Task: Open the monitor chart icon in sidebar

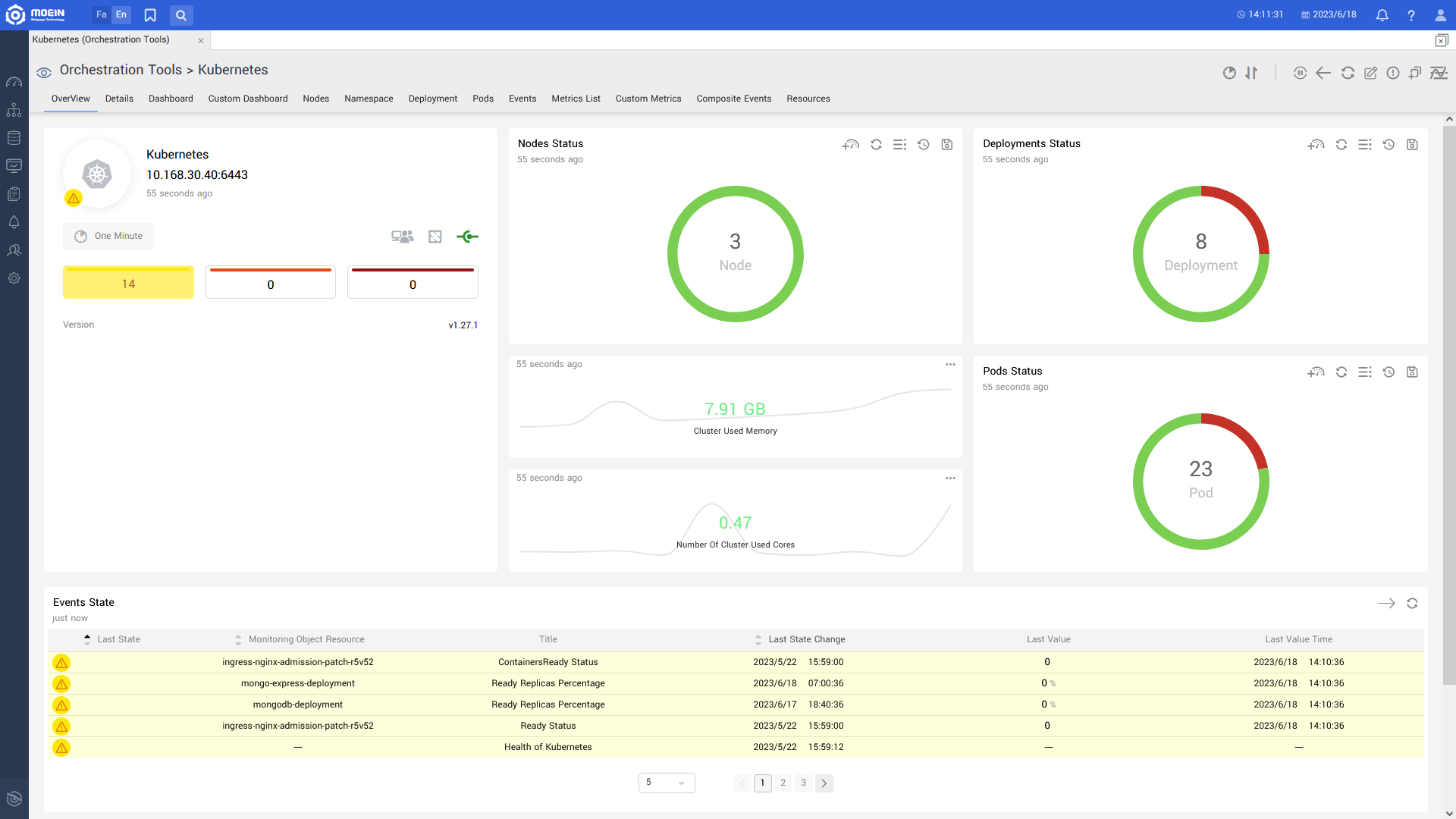Action: coord(14,165)
